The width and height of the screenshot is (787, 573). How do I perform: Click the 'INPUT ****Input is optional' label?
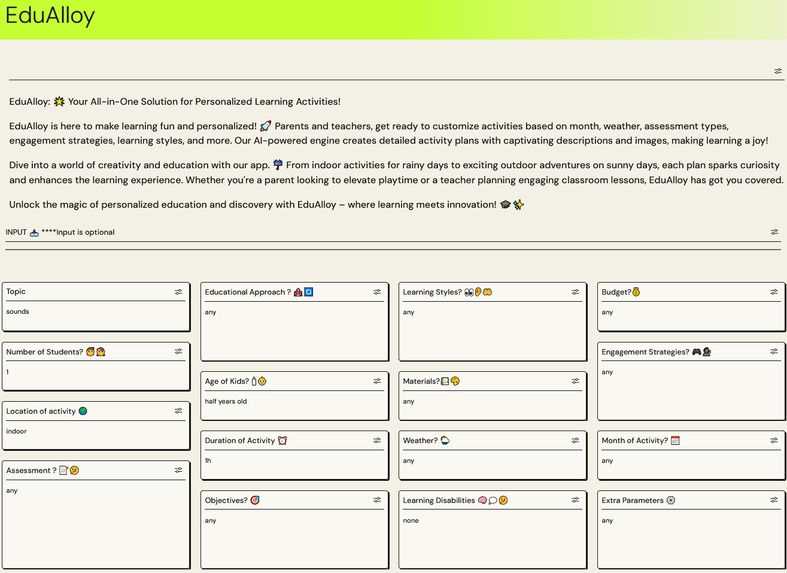pos(60,232)
